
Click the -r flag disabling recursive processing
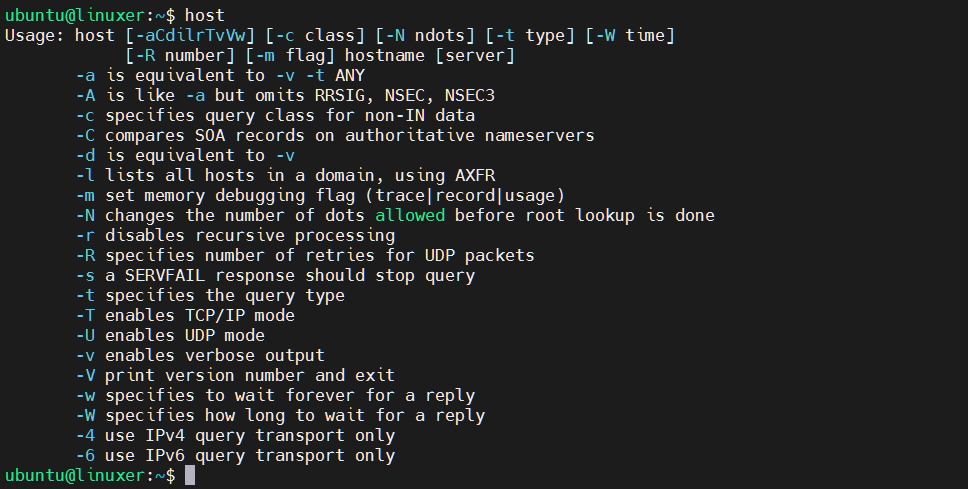click(85, 235)
